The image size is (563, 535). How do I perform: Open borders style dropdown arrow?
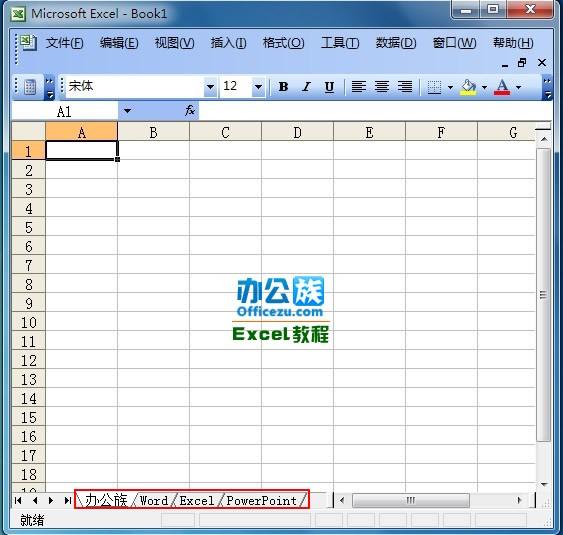(x=450, y=87)
